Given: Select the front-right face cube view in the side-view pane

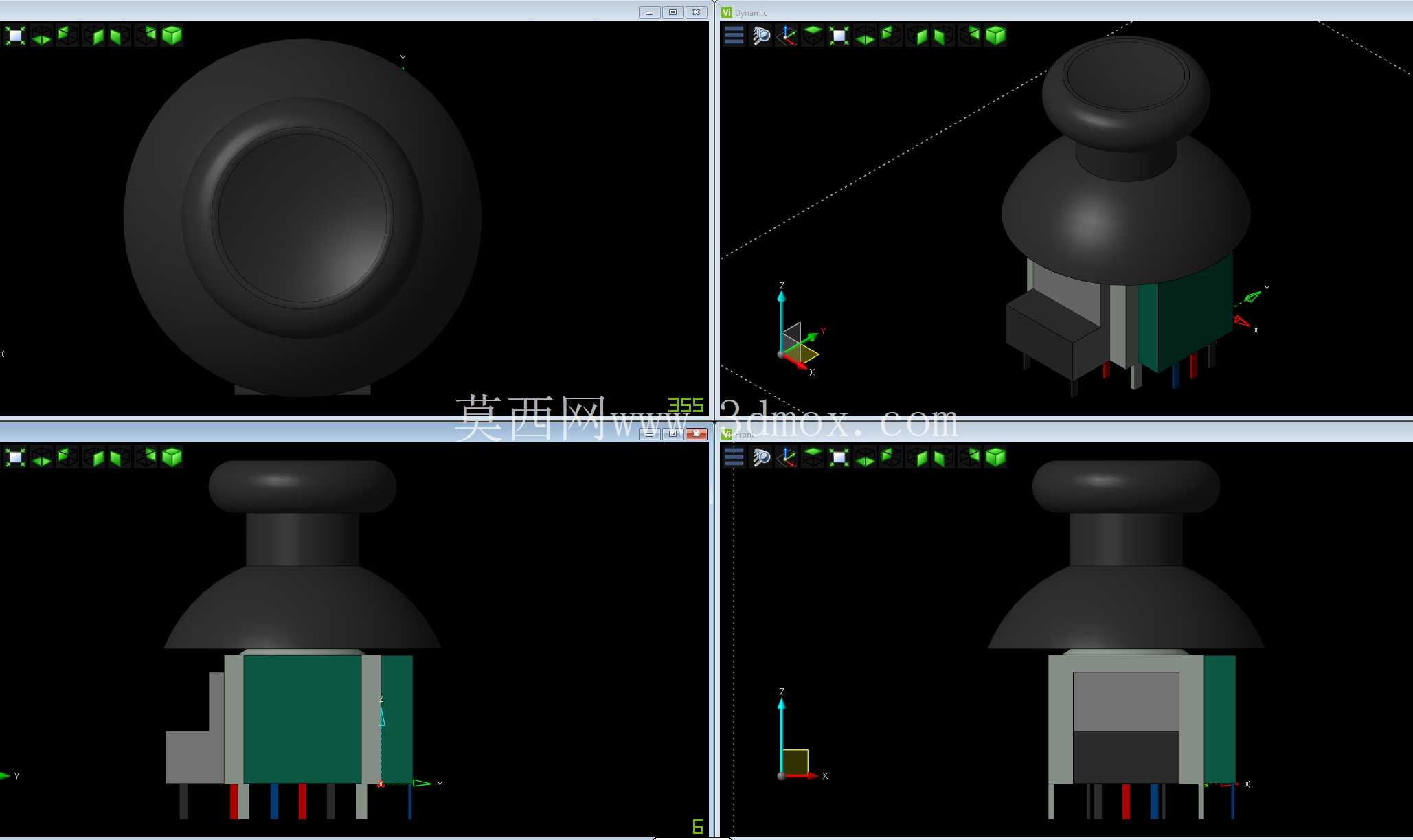Looking at the screenshot, I should click(x=93, y=457).
